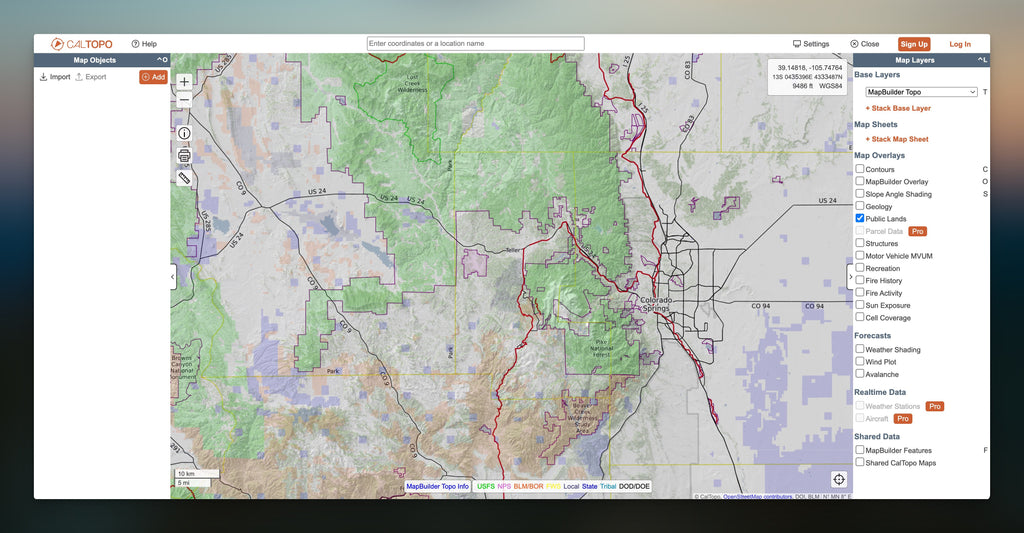Zoom out with the minus button
The height and width of the screenshot is (533, 1024).
184,99
